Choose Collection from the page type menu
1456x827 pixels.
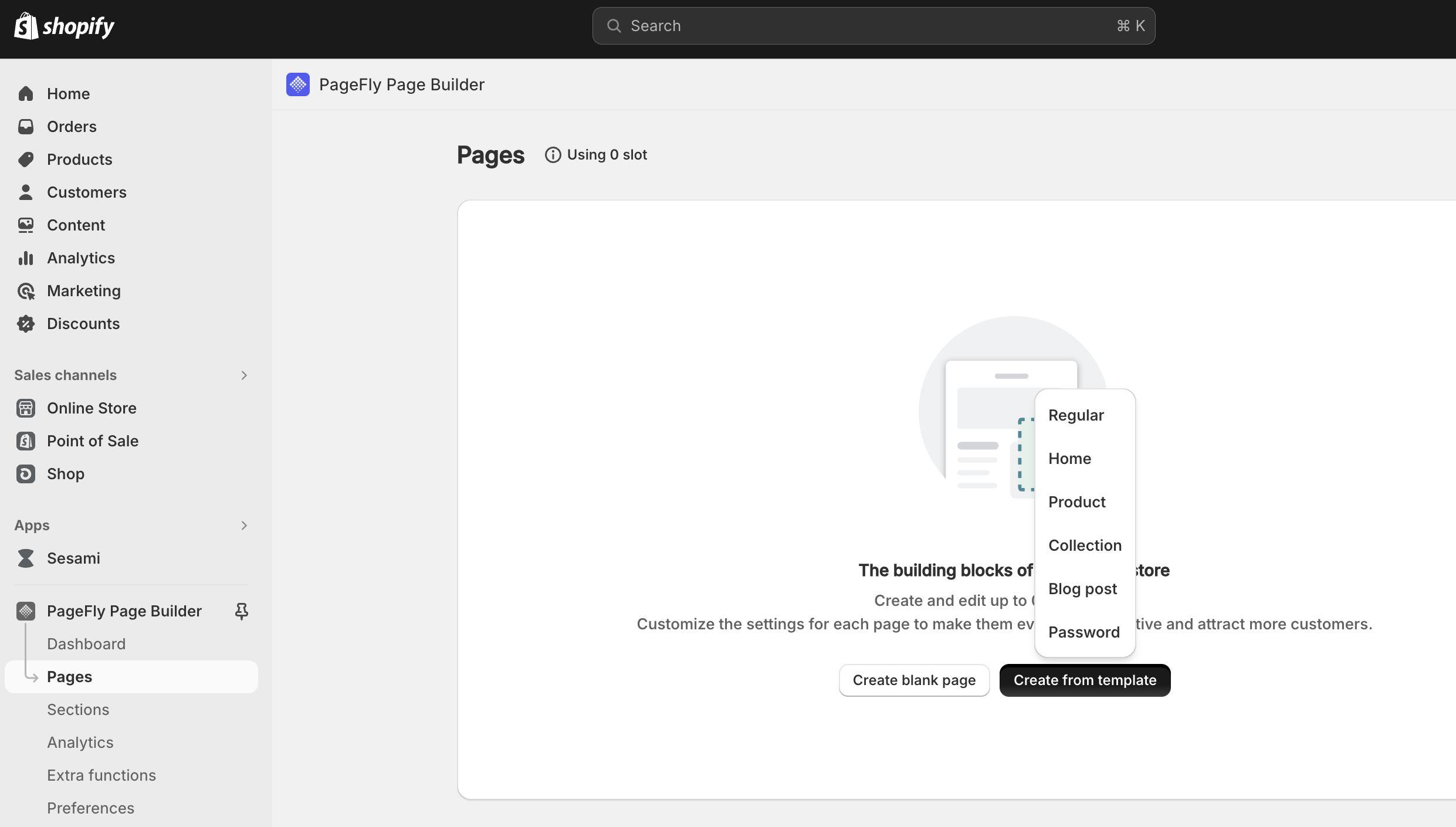coord(1085,545)
